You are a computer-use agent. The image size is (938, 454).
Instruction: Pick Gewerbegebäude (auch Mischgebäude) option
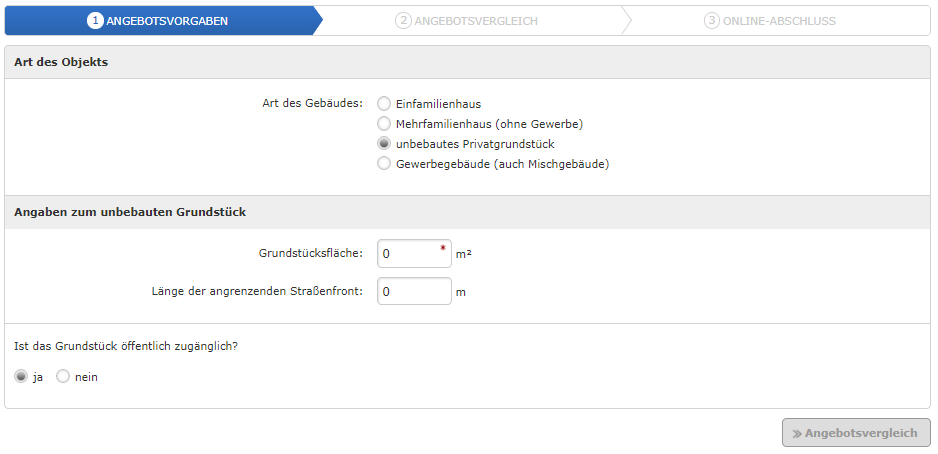pos(383,163)
